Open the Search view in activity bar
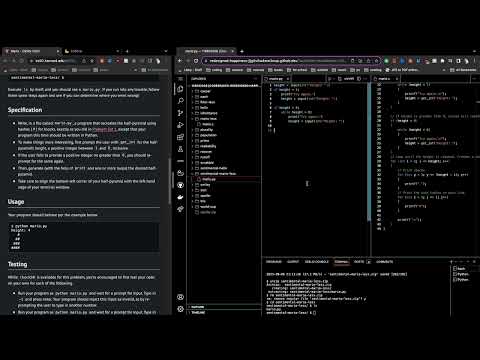The width and height of the screenshot is (480, 360). 180,101
